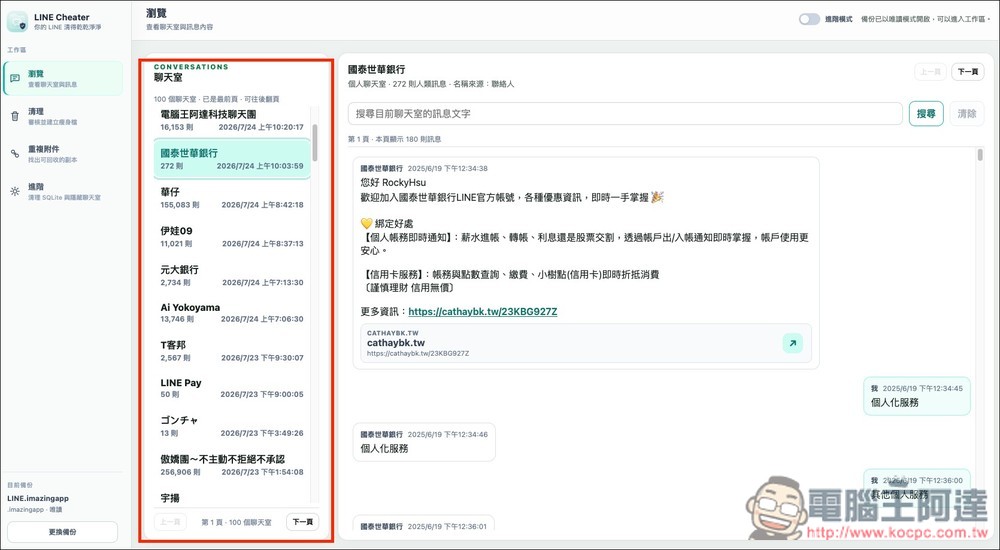Click the bank's 個人化服務 reply at 下午12:34:46
The width and height of the screenshot is (1000, 550).
424,442
